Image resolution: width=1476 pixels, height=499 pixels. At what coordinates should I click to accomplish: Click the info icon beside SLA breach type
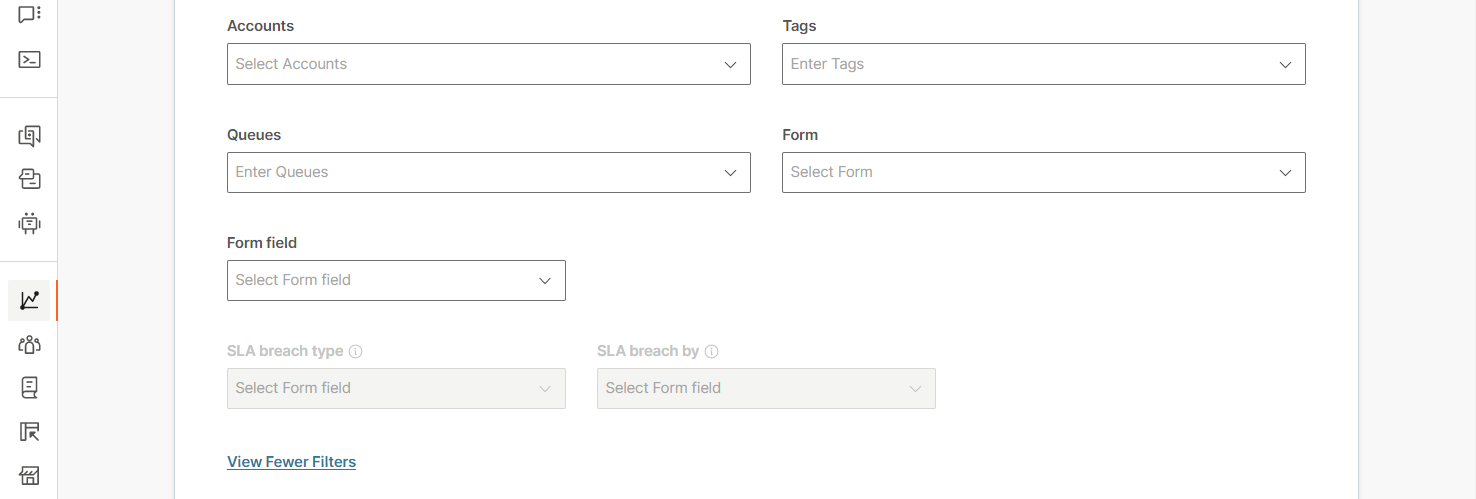355,352
